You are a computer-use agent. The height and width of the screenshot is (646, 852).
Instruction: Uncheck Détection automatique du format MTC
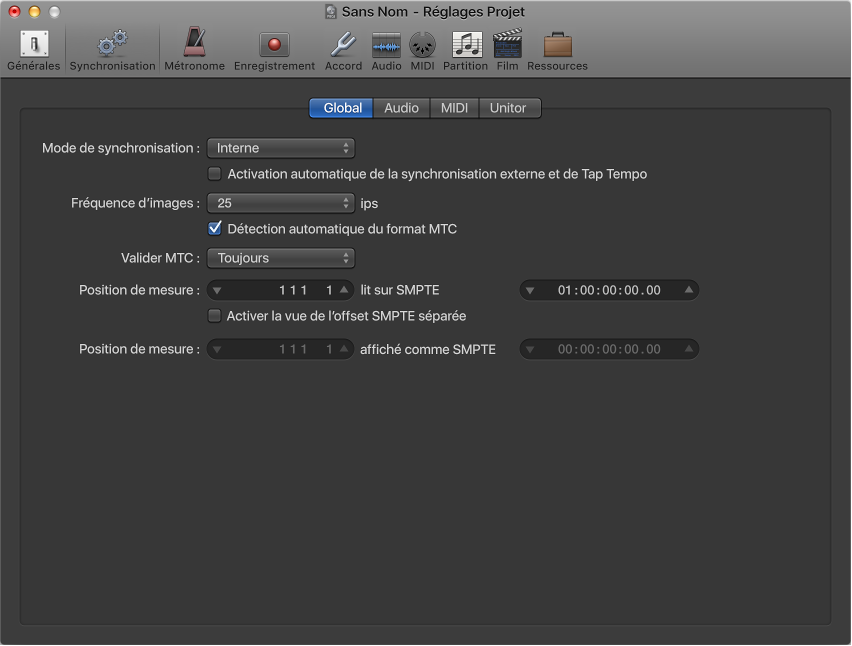[214, 229]
